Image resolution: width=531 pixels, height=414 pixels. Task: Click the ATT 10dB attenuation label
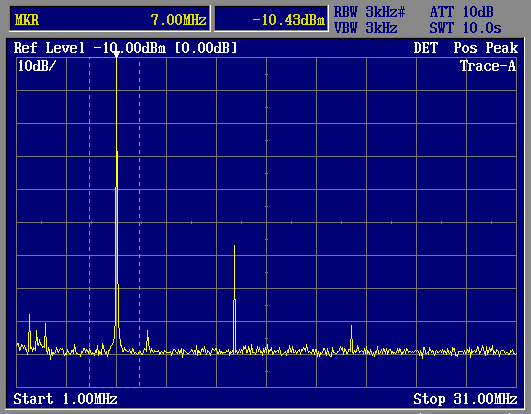click(x=462, y=12)
